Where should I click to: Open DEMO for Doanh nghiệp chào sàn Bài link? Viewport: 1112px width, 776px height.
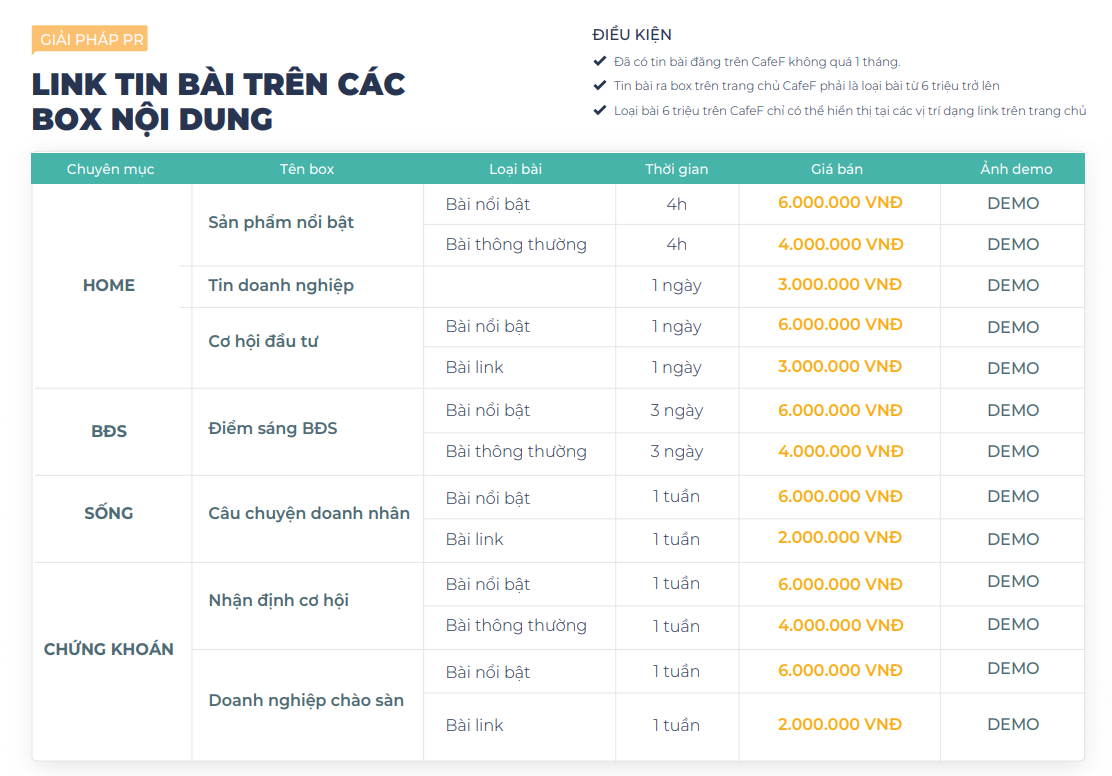[x=1013, y=724]
